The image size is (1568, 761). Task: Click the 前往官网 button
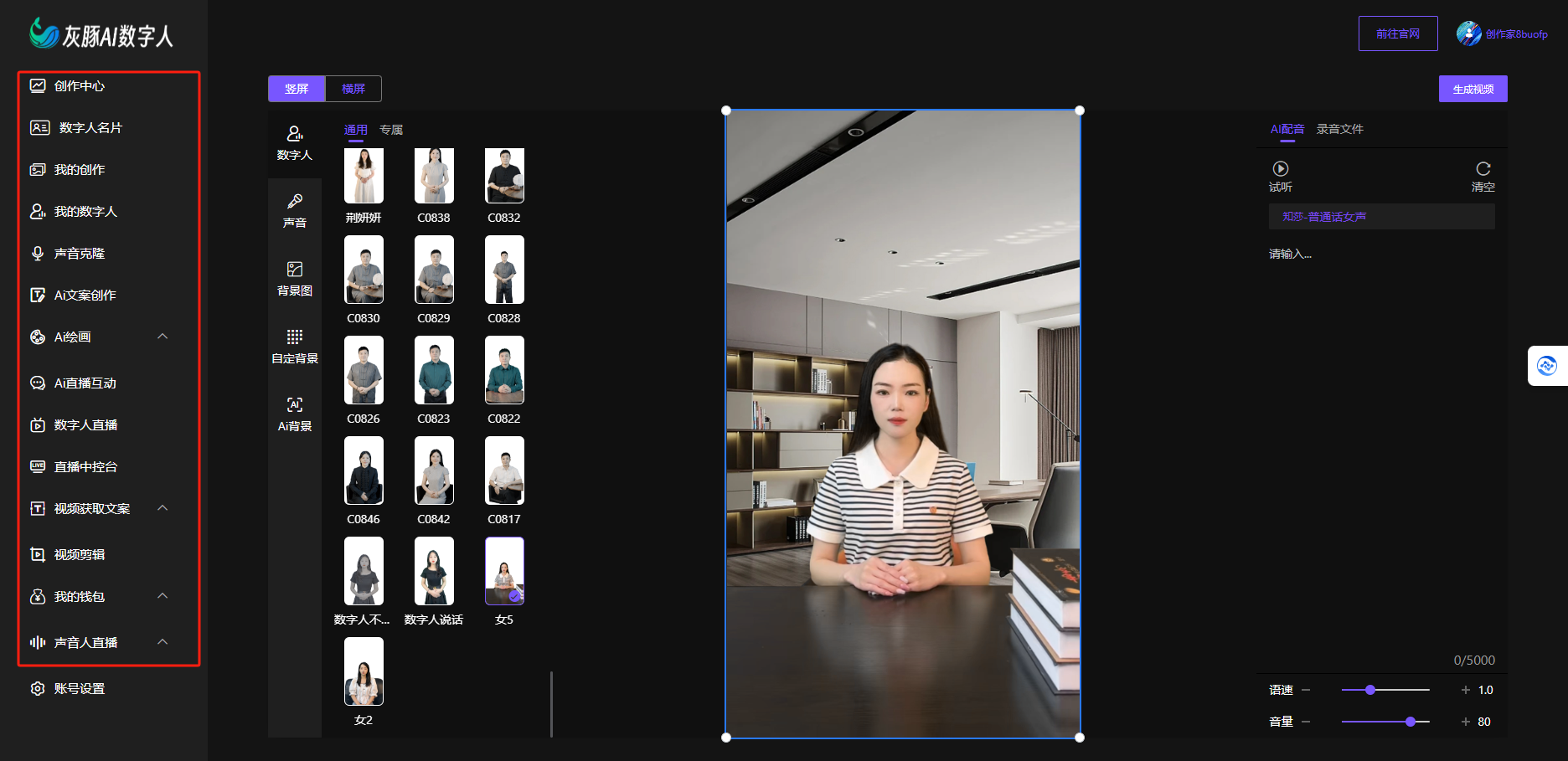point(1397,33)
